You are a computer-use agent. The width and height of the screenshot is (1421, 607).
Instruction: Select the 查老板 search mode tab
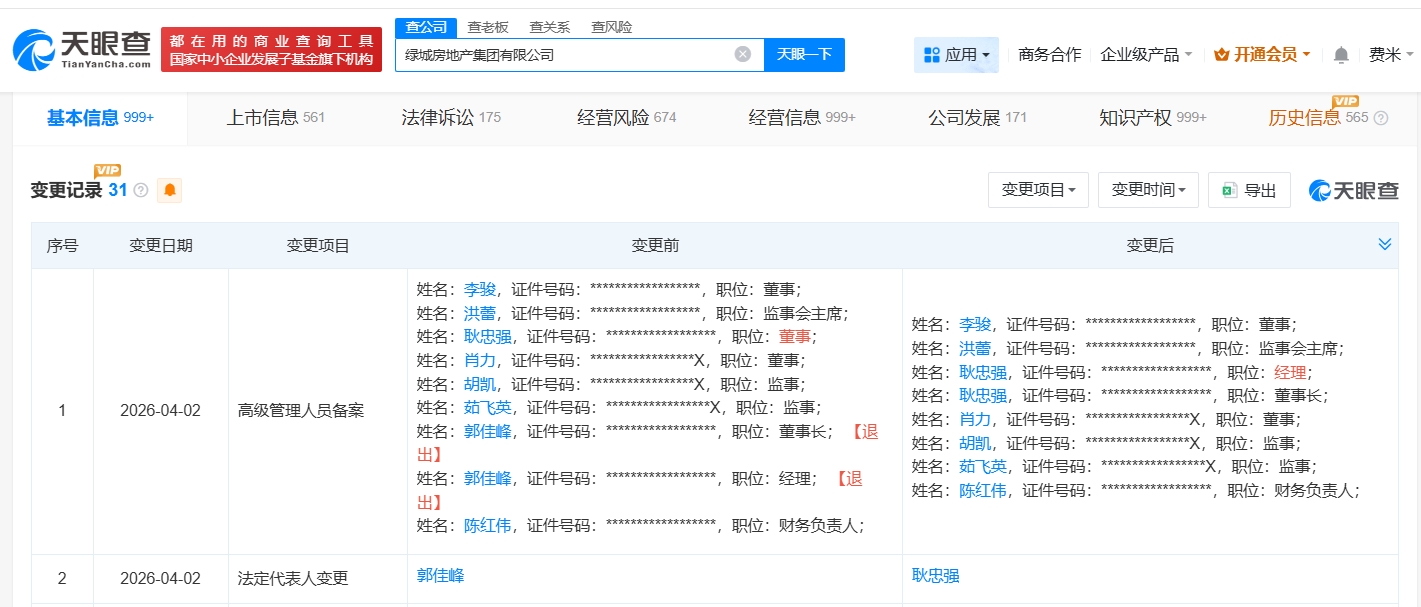(x=488, y=27)
